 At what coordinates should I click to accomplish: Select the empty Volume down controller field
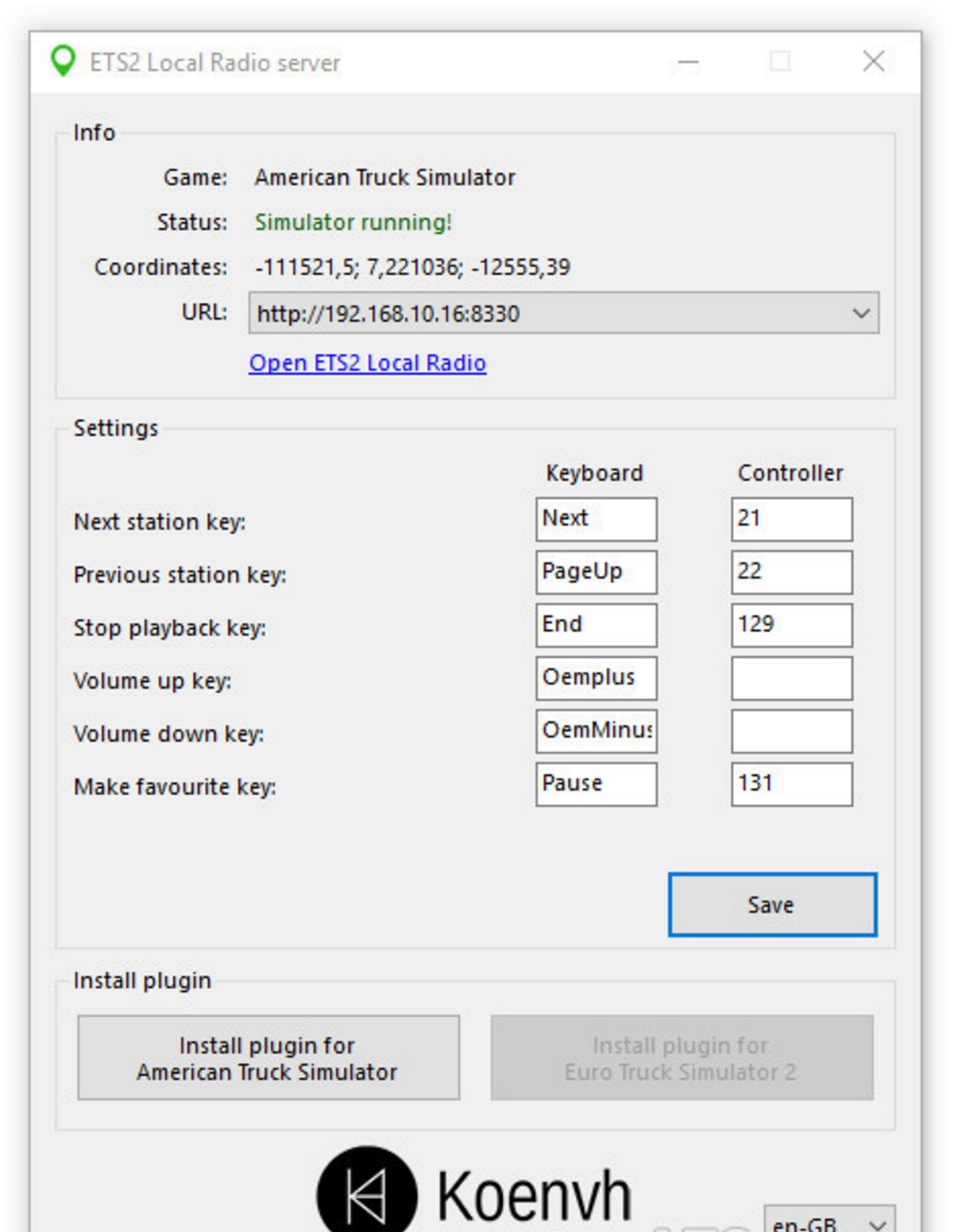(x=791, y=731)
